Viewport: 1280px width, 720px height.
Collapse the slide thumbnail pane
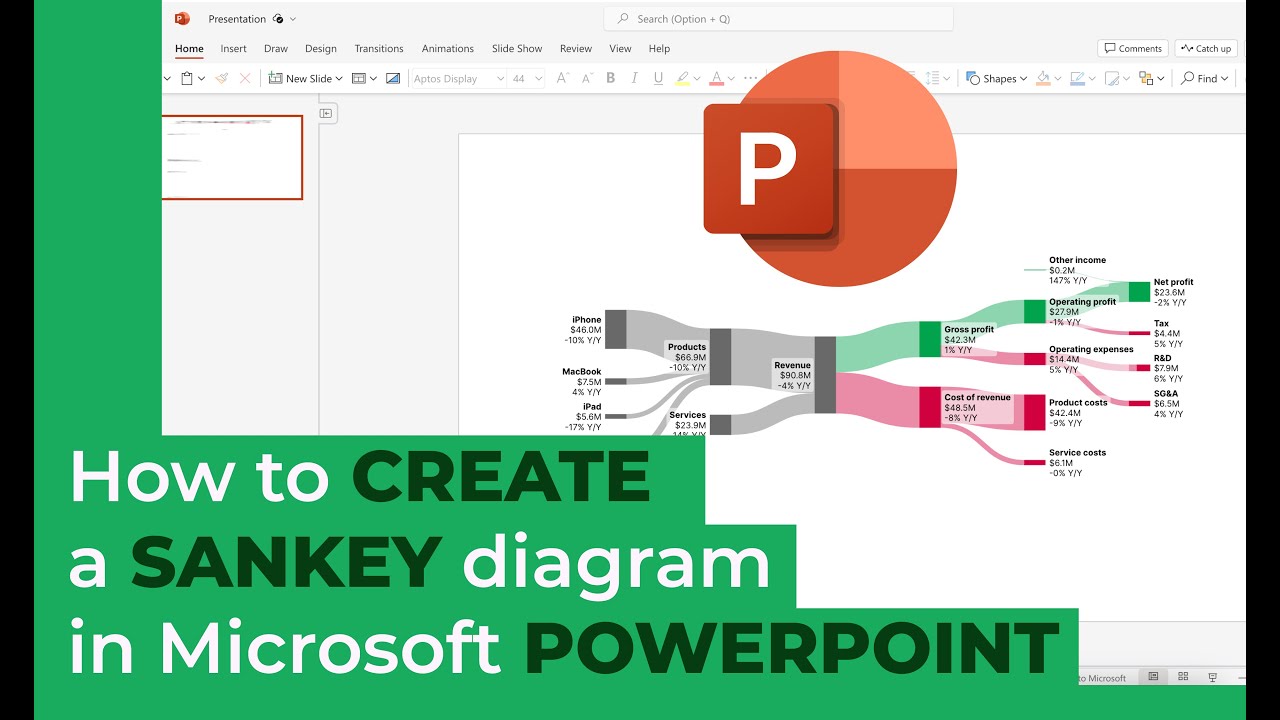point(326,114)
